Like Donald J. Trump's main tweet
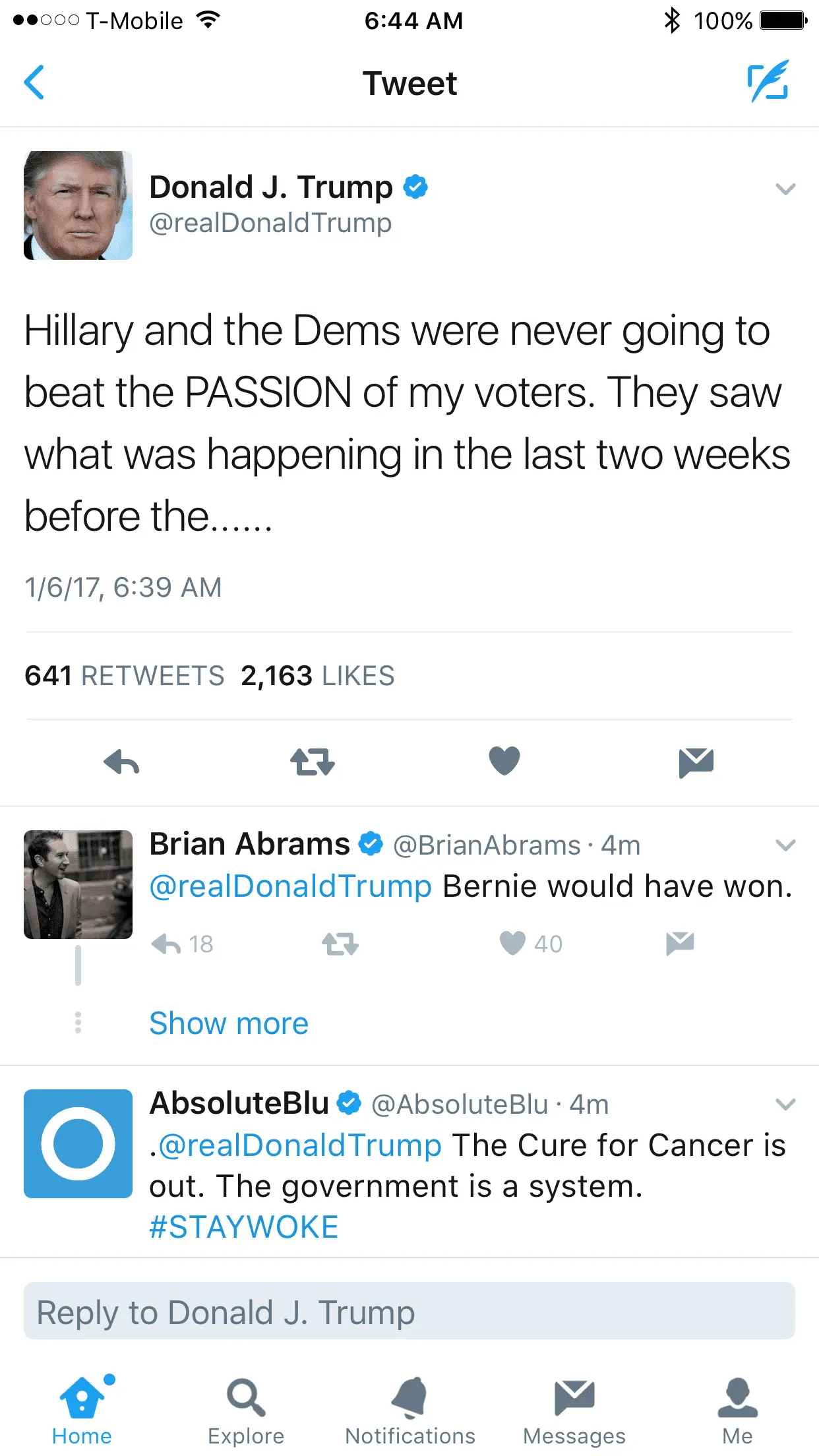Screen dimensions: 819x1456 point(504,761)
